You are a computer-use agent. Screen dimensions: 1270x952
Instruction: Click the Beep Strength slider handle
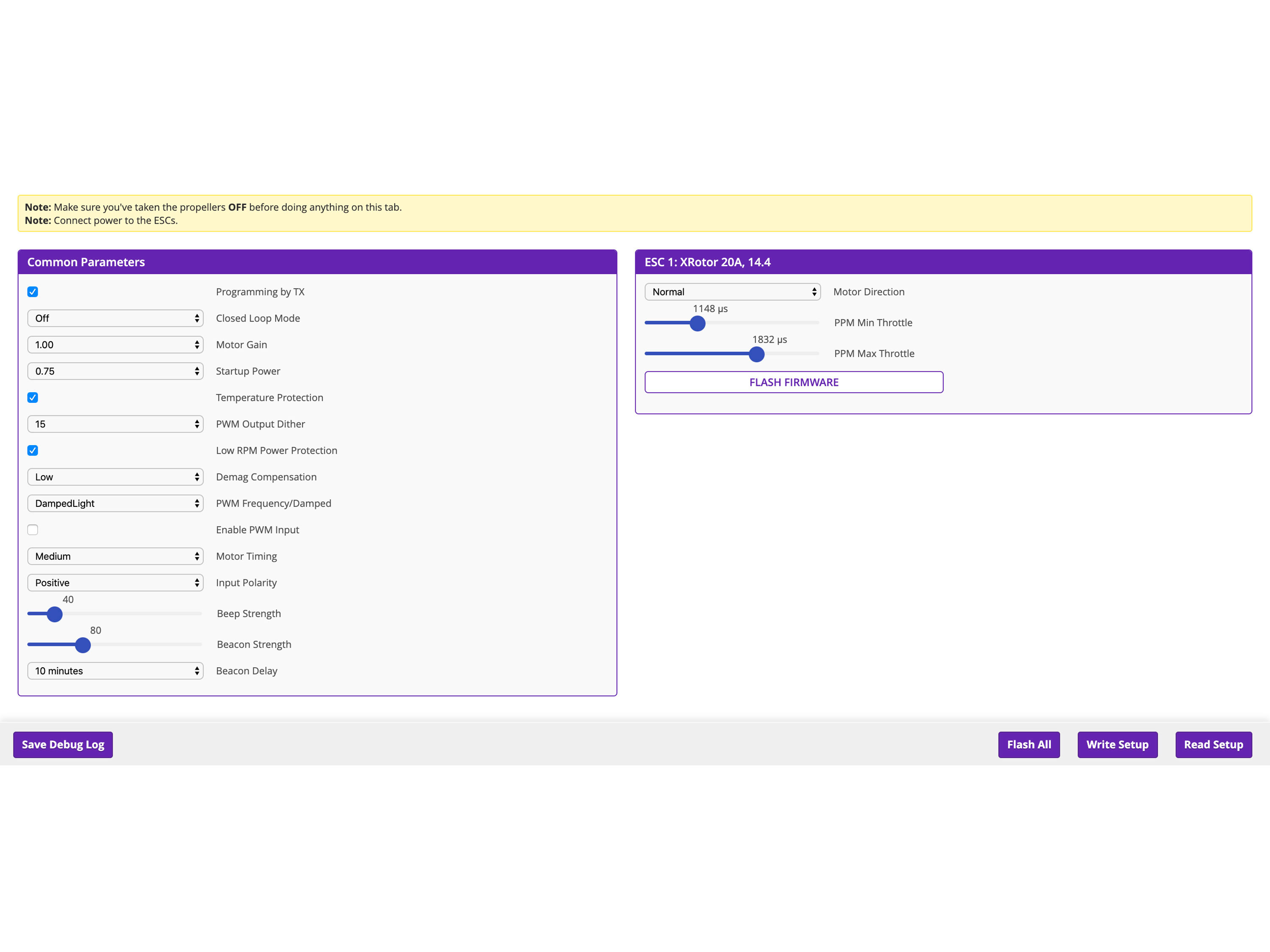point(55,614)
